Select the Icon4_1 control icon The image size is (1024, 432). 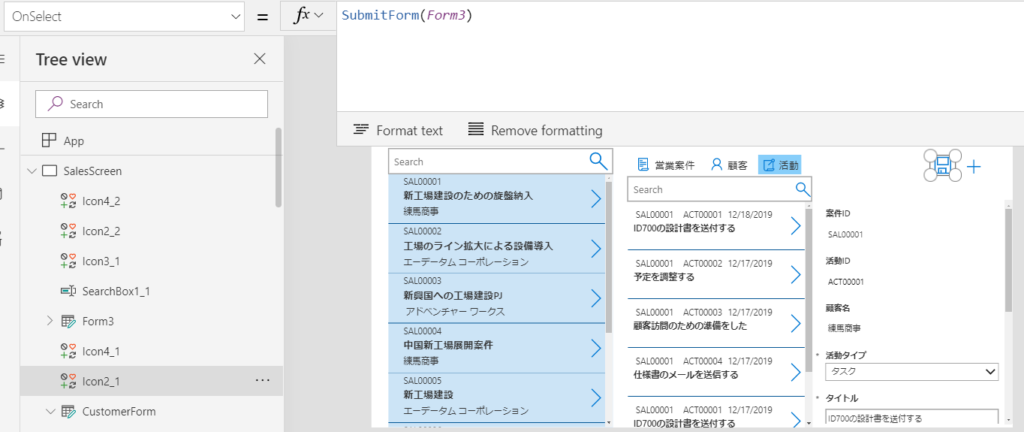[x=68, y=351]
